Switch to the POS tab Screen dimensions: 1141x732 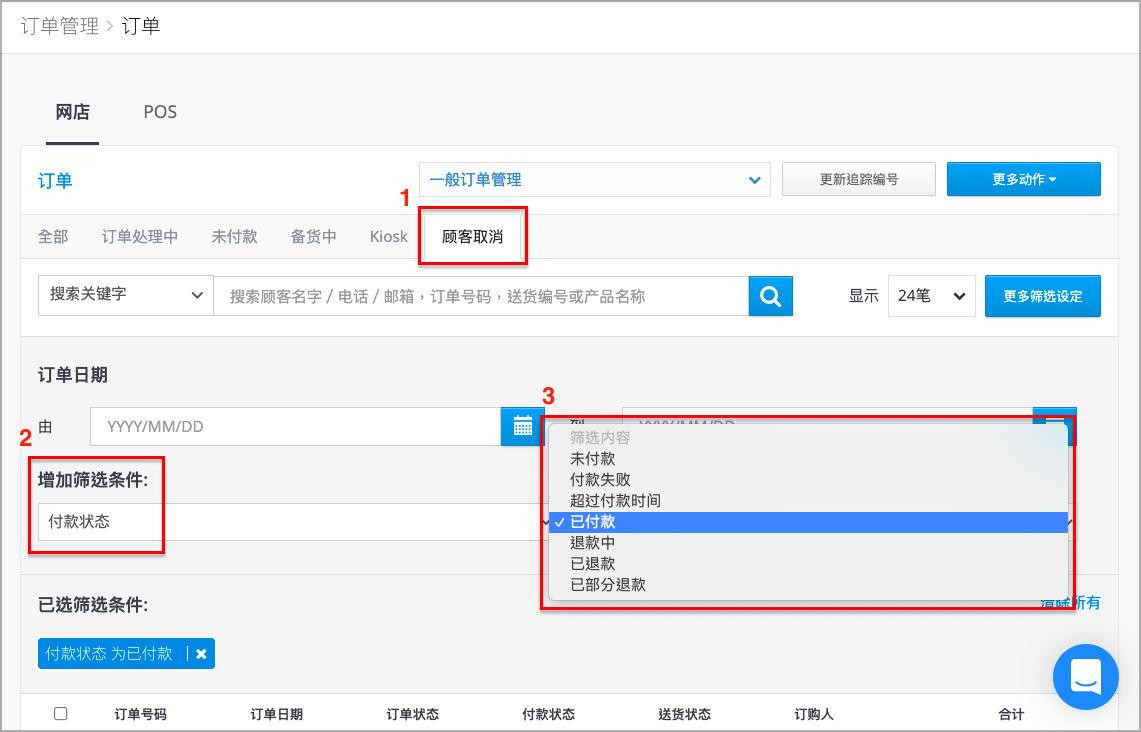point(160,112)
